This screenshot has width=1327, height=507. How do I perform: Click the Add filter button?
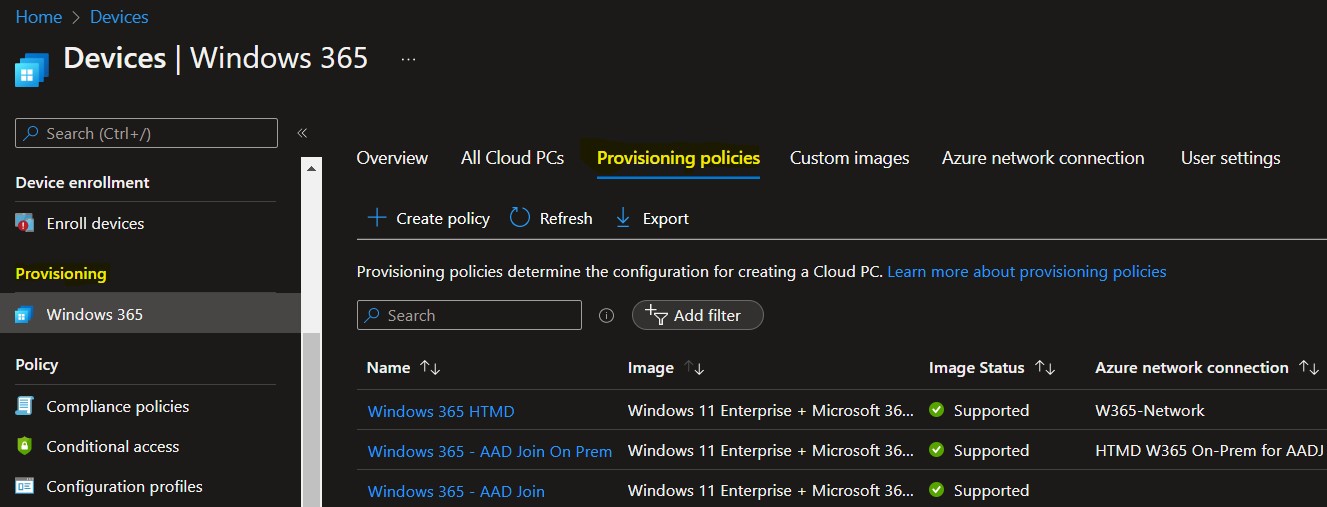(x=698, y=315)
